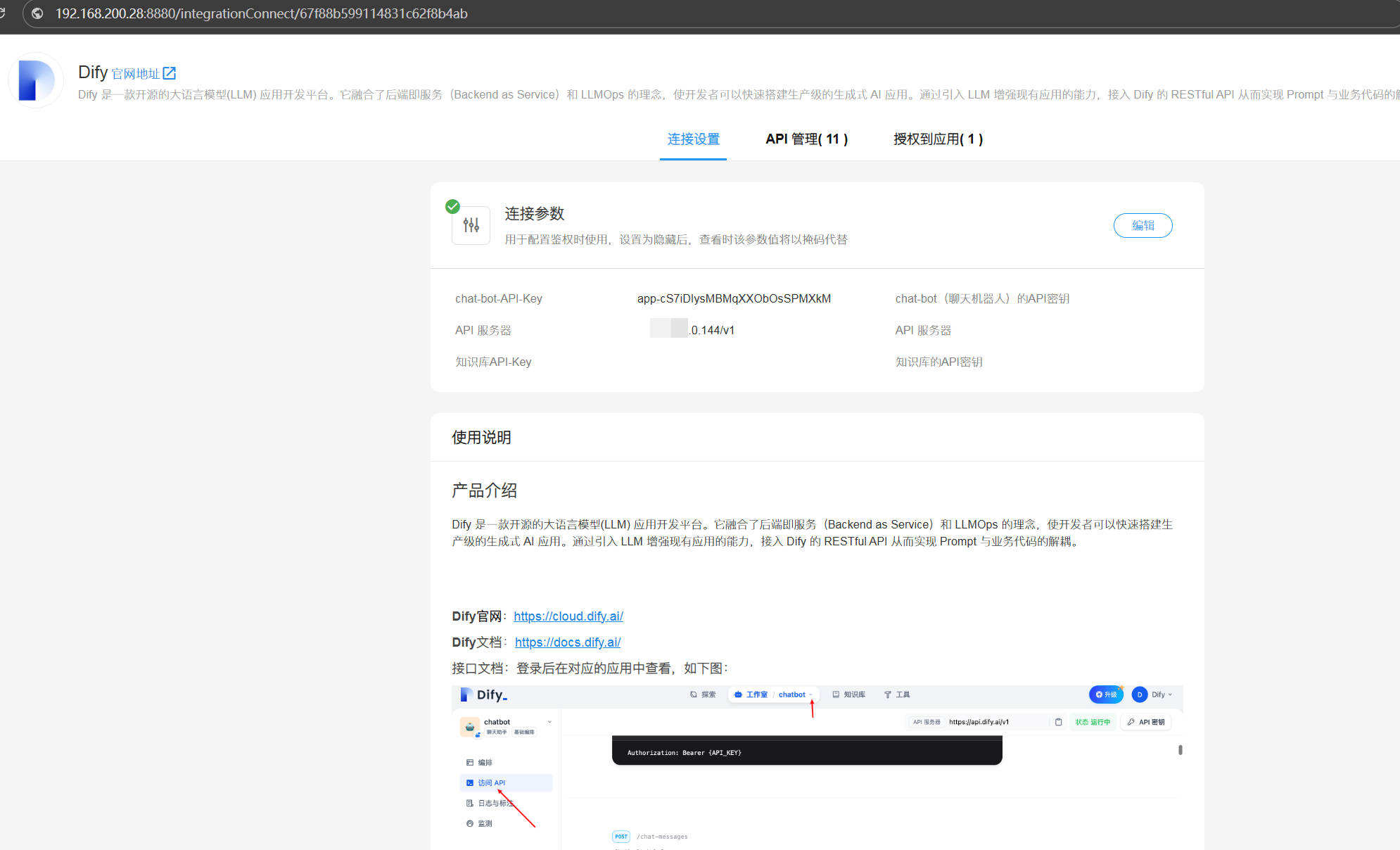Select the 连接设置 tab
1400x850 pixels.
693,139
